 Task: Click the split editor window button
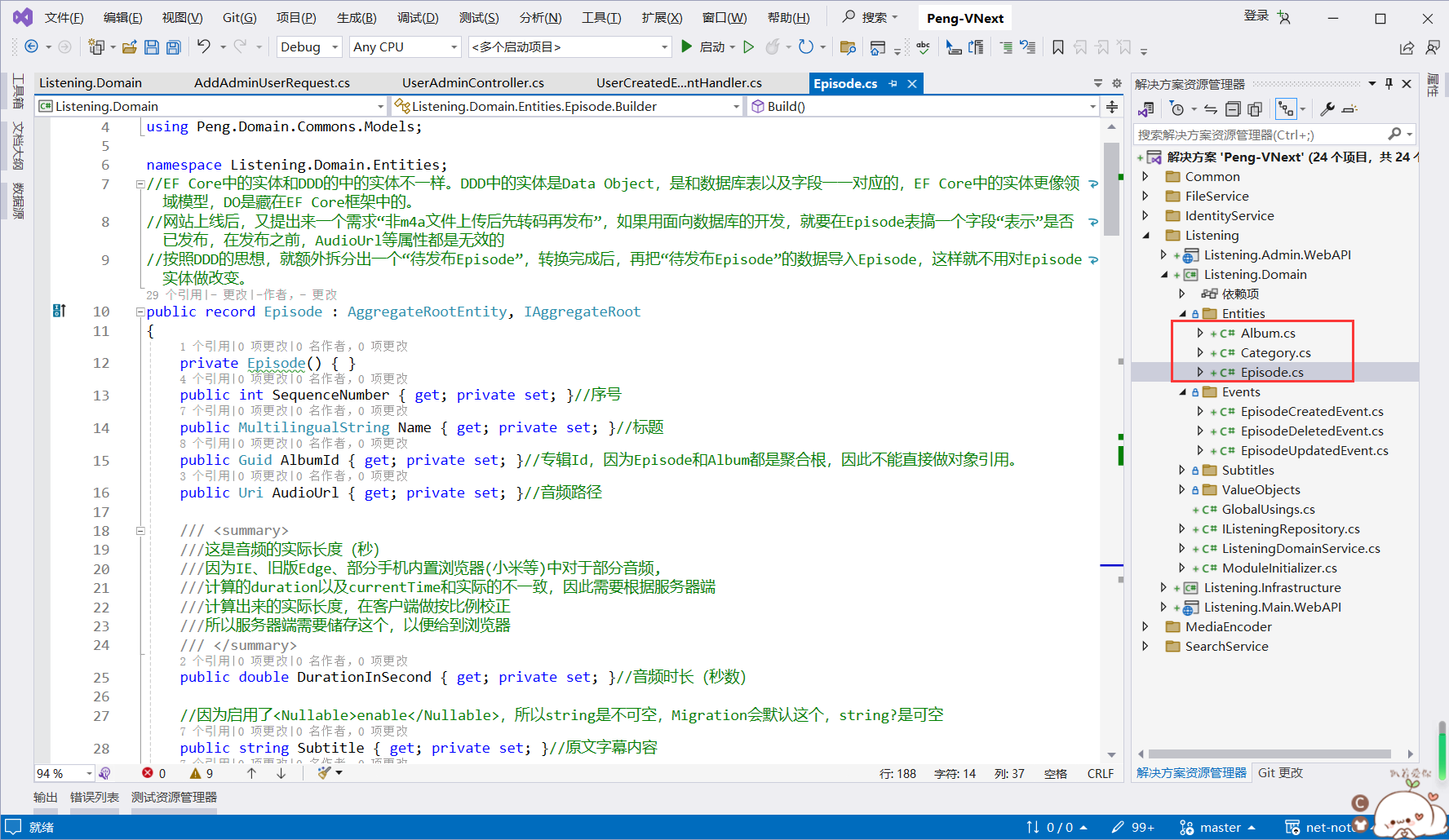point(1112,106)
